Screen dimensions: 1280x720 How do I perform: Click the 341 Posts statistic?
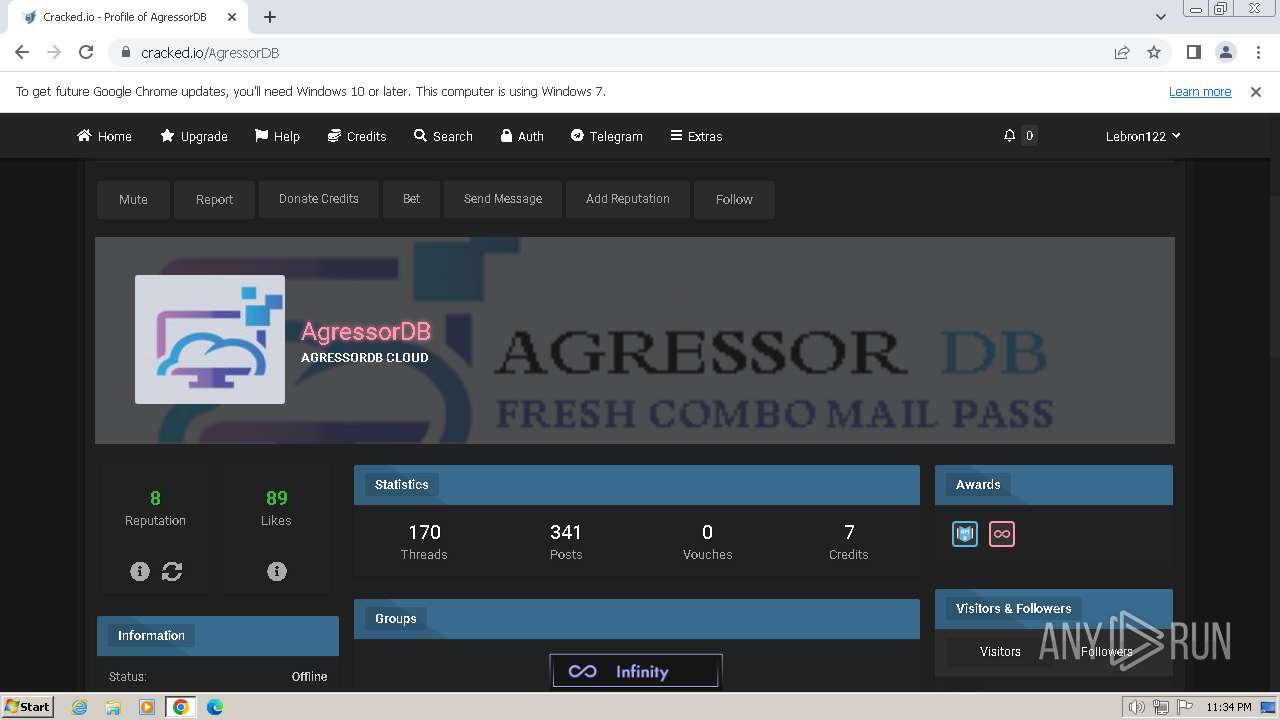coord(566,541)
